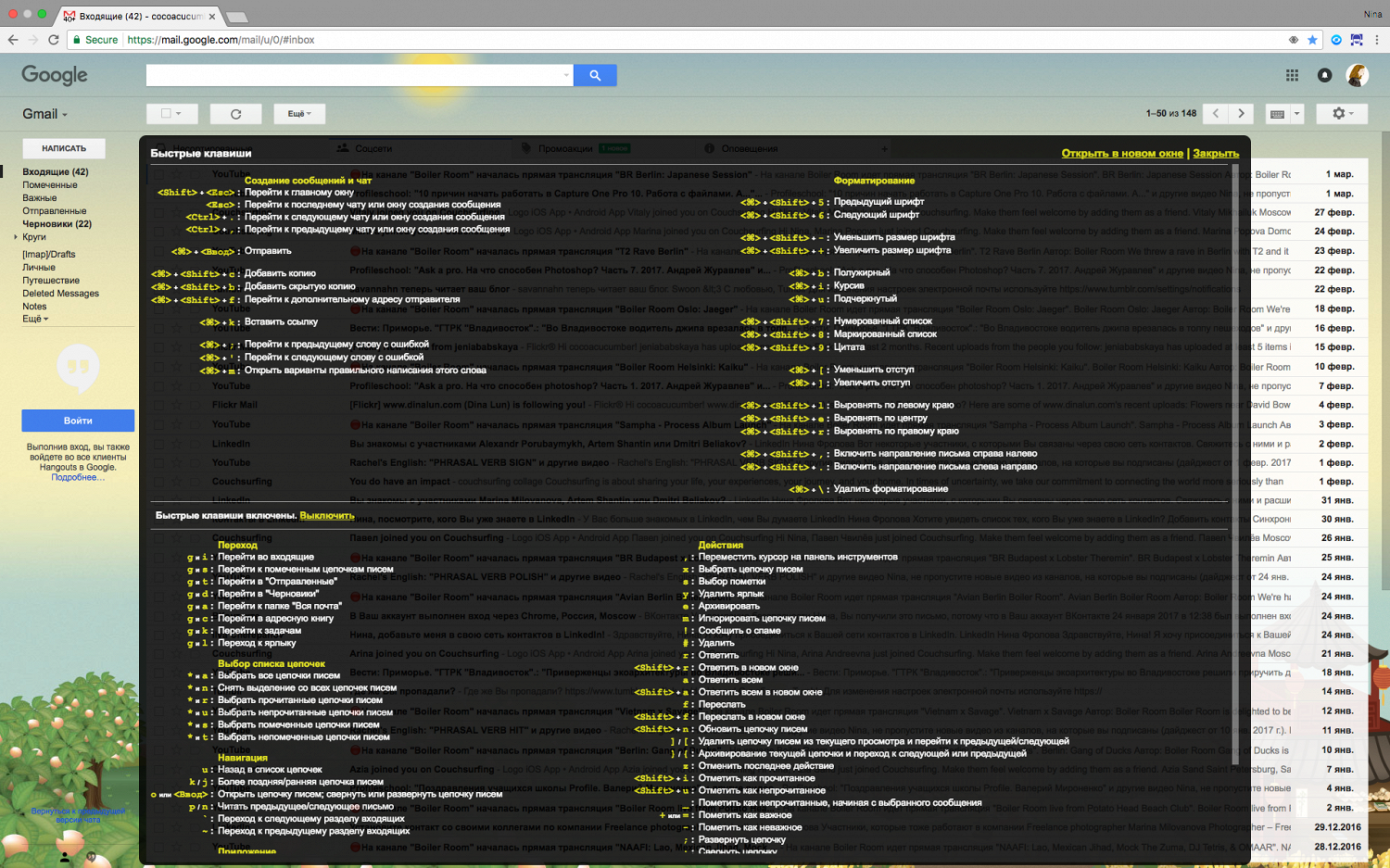Expand the Круги label
The image size is (1390, 868).
point(16,237)
